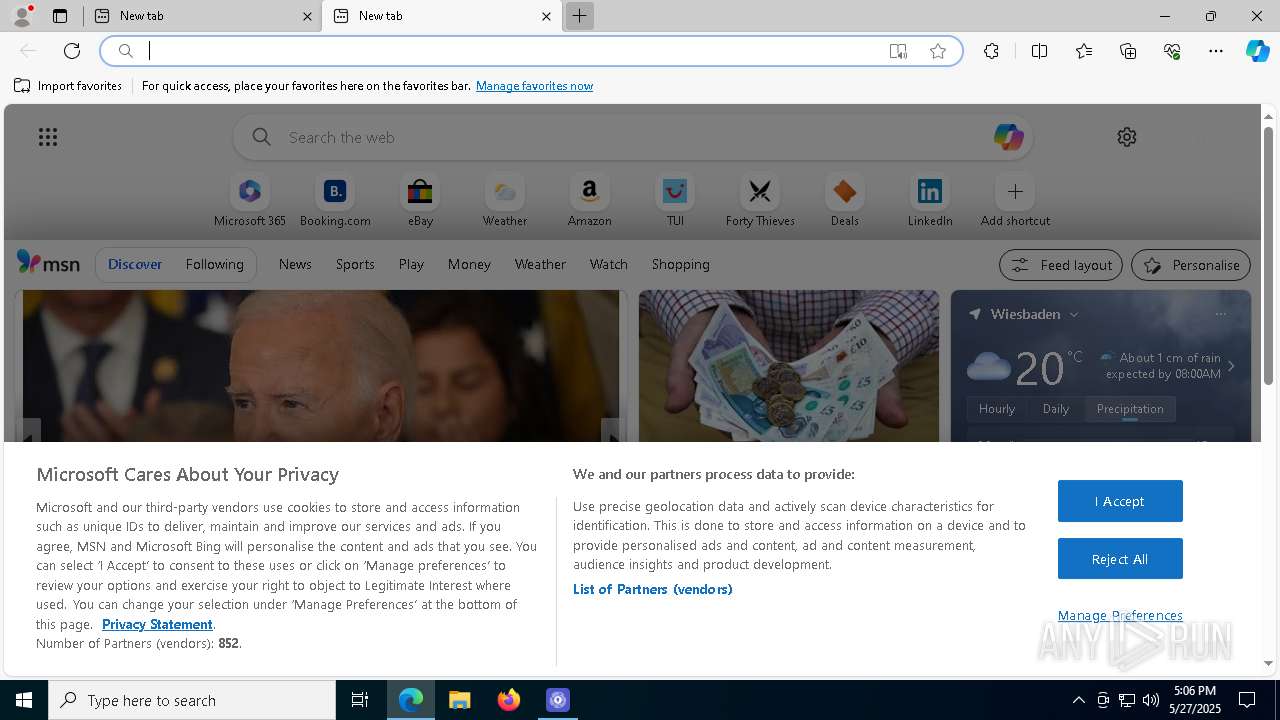Image resolution: width=1280 pixels, height=720 pixels.
Task: Open the Booking.com shortcut
Action: pos(335,200)
